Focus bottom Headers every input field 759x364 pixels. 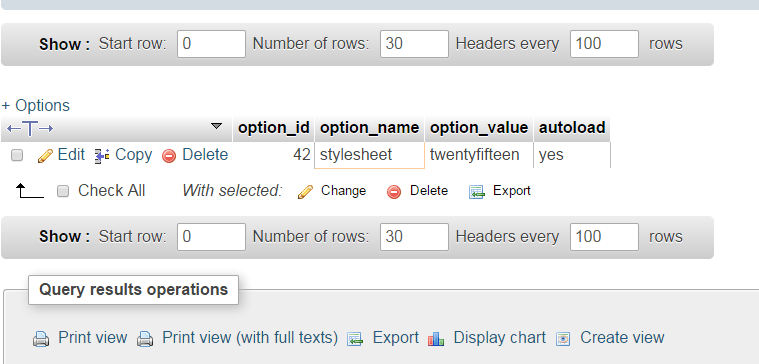pos(605,237)
